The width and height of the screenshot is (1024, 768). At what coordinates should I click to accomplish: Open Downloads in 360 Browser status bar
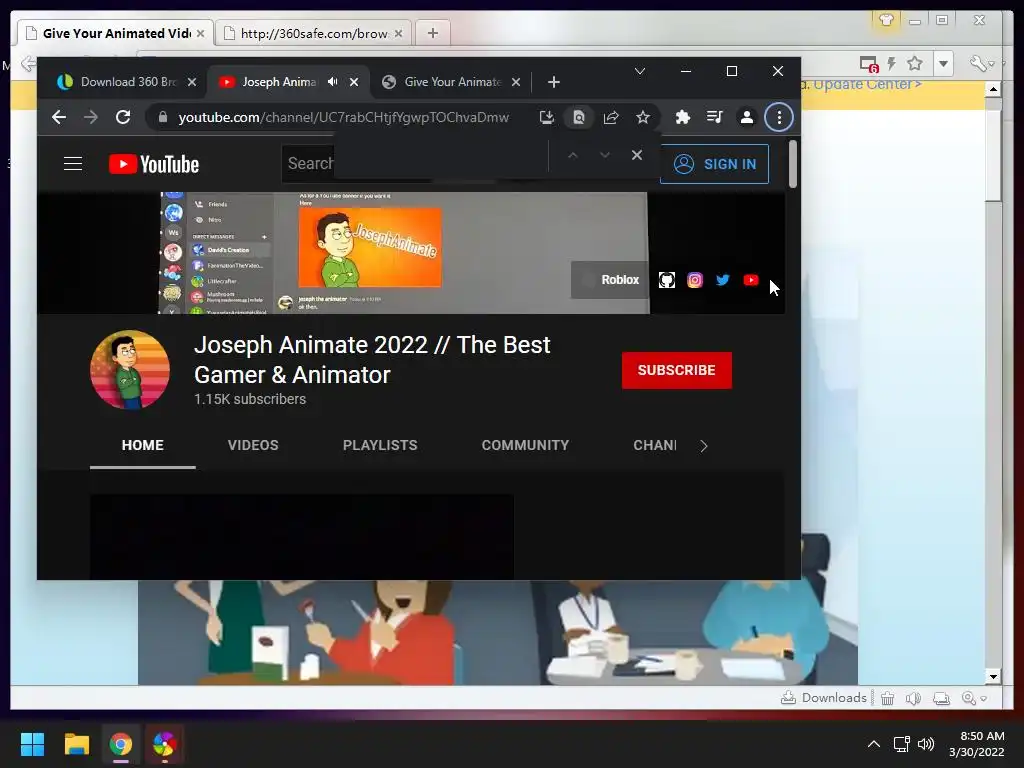coord(824,698)
